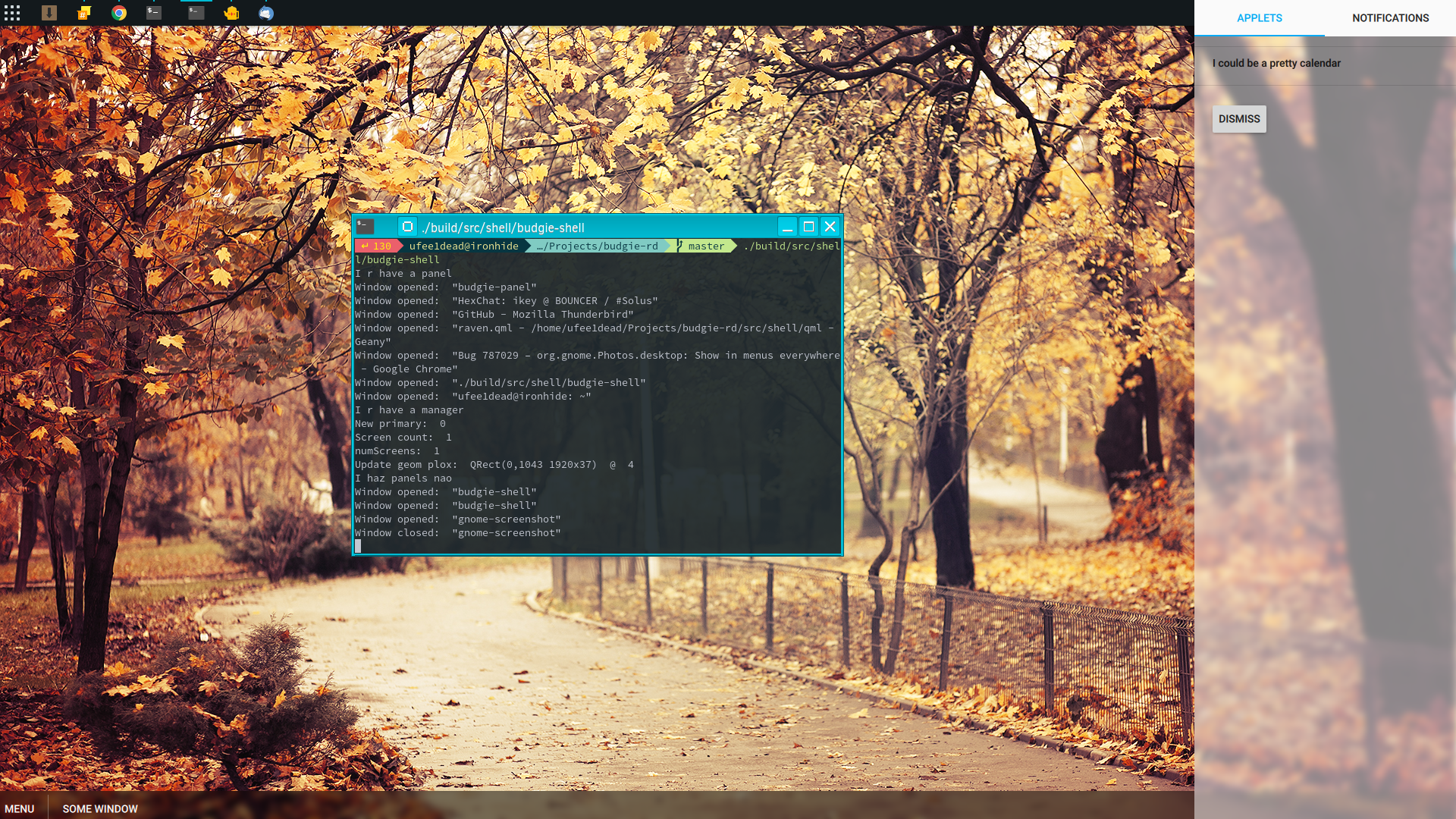Viewport: 1456px width, 819px height.
Task: Click the 'numScreens: 1' line
Action: click(397, 451)
